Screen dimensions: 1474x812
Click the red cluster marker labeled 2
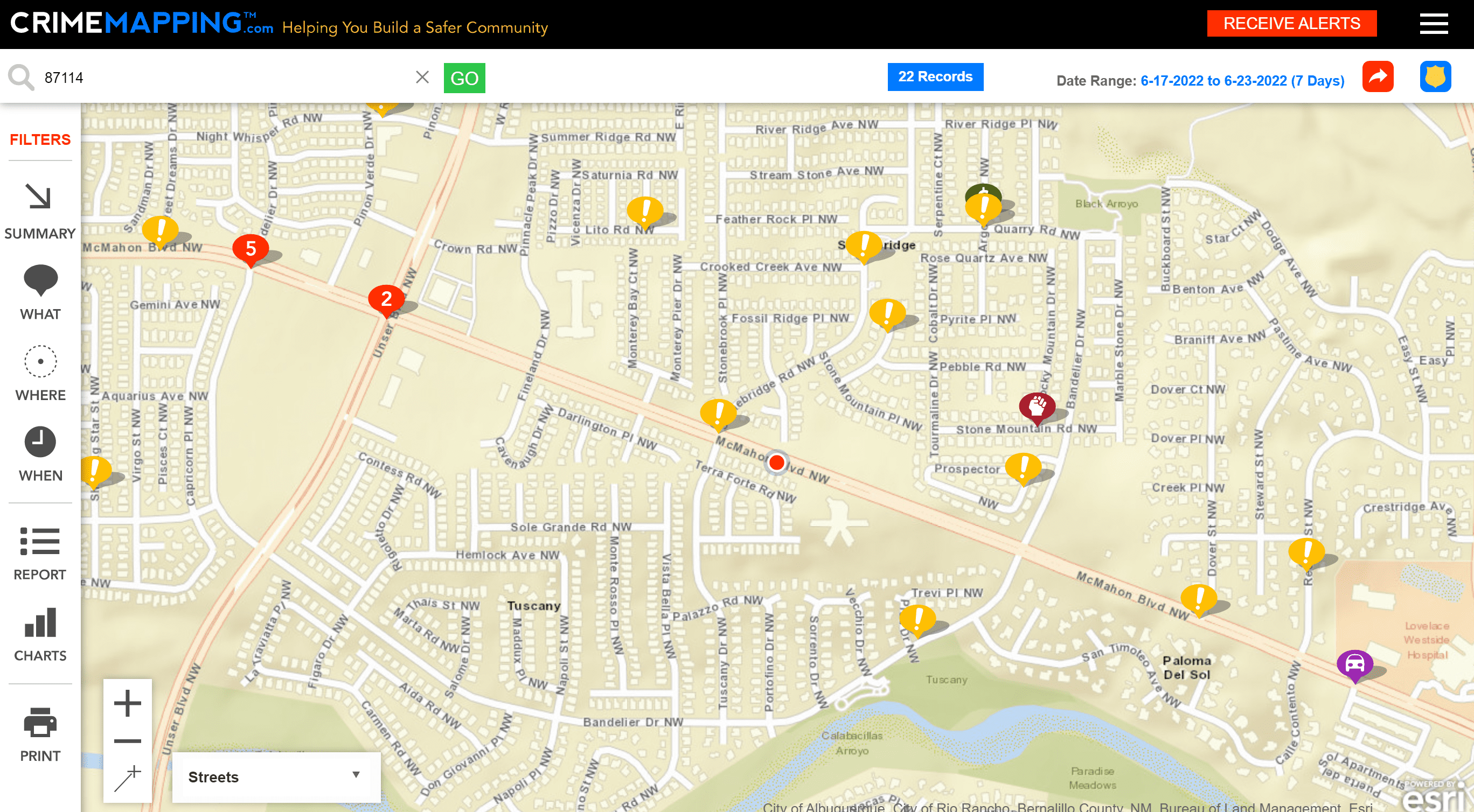point(386,299)
